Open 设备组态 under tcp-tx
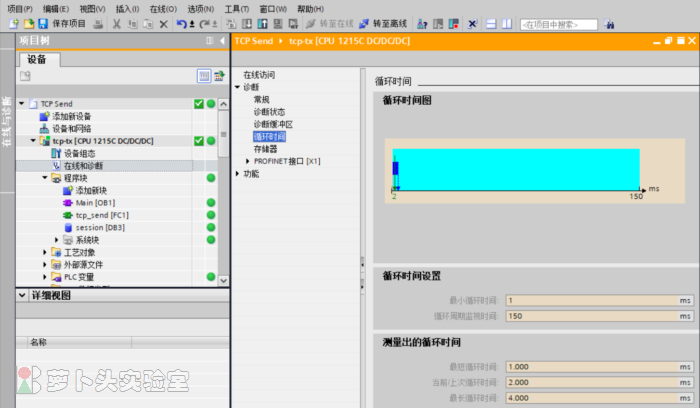The image size is (700, 408). click(79, 154)
